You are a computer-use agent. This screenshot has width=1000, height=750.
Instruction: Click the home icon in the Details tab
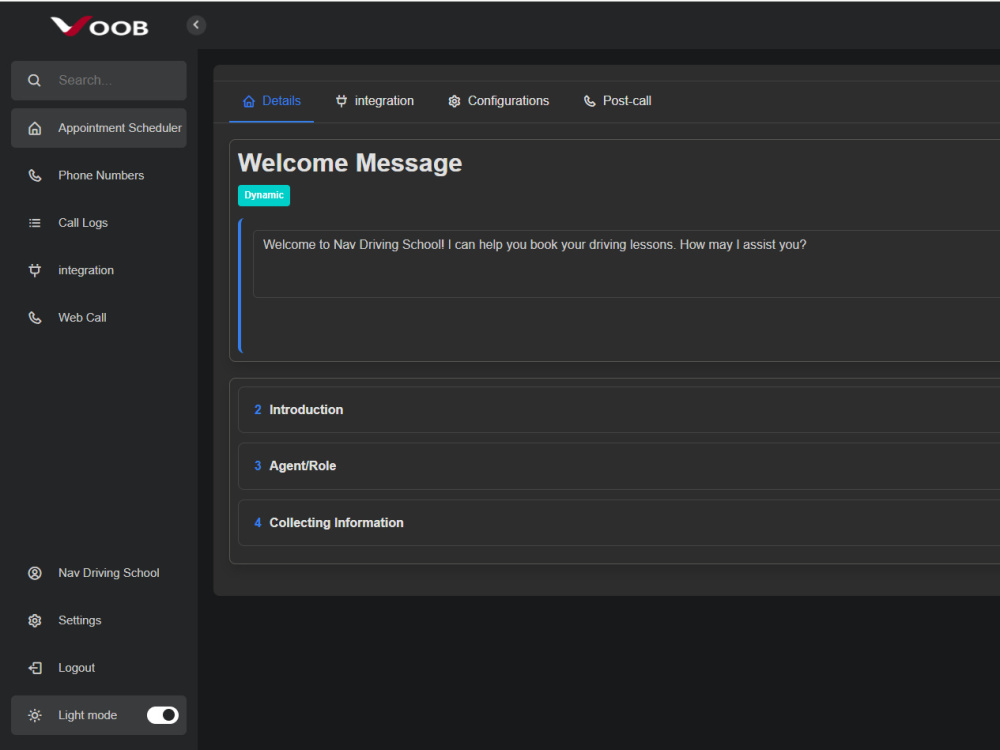[x=249, y=101]
